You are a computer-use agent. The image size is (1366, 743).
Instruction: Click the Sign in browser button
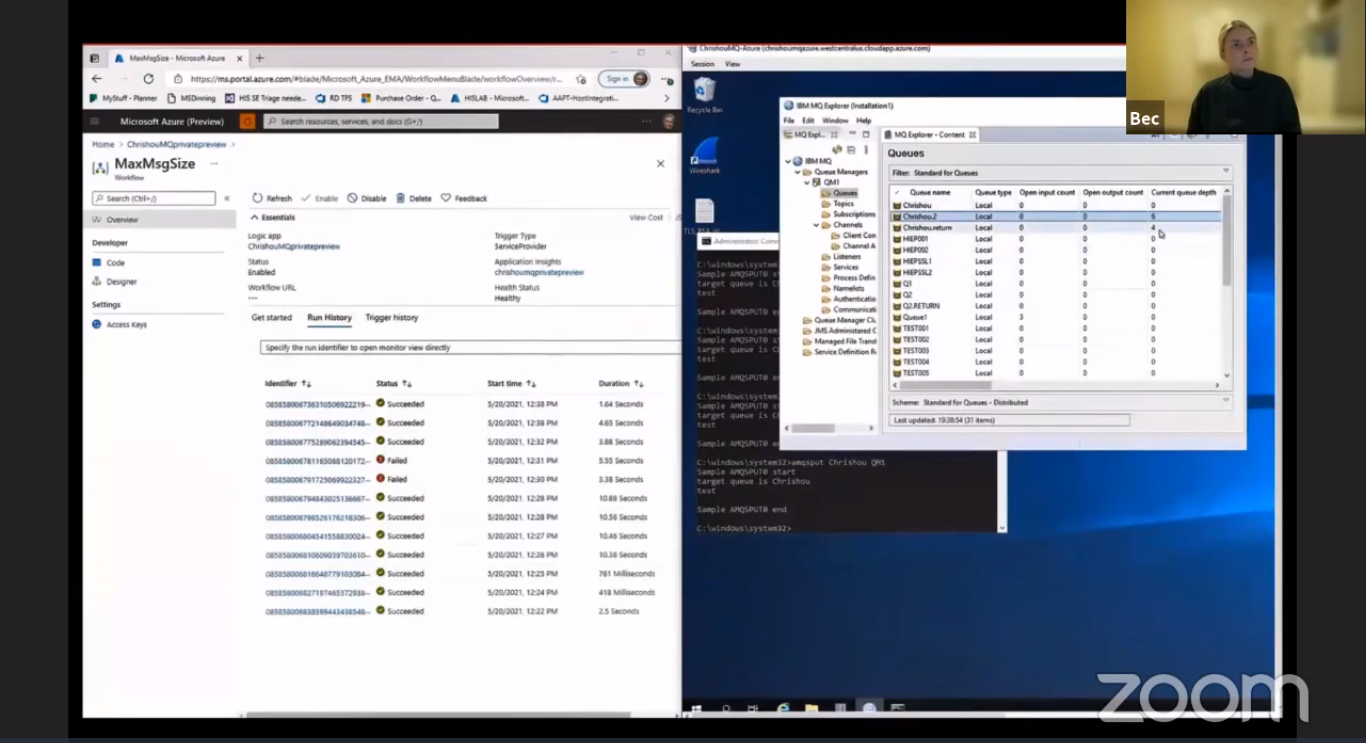point(624,78)
